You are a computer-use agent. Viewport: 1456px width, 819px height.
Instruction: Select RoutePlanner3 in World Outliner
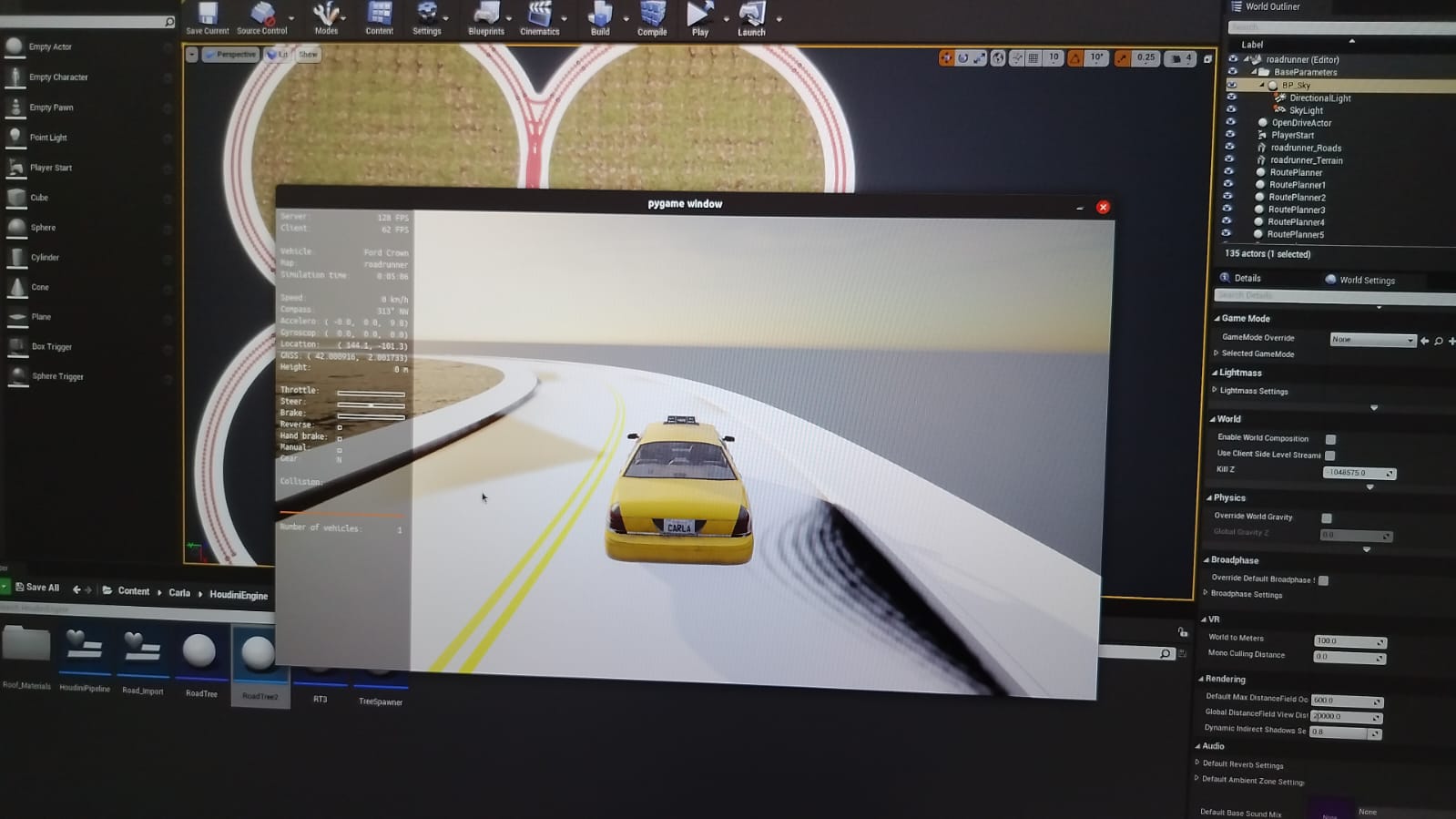(x=1297, y=210)
